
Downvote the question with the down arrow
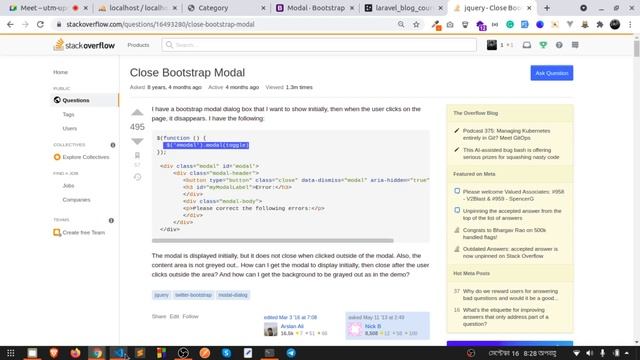137,141
